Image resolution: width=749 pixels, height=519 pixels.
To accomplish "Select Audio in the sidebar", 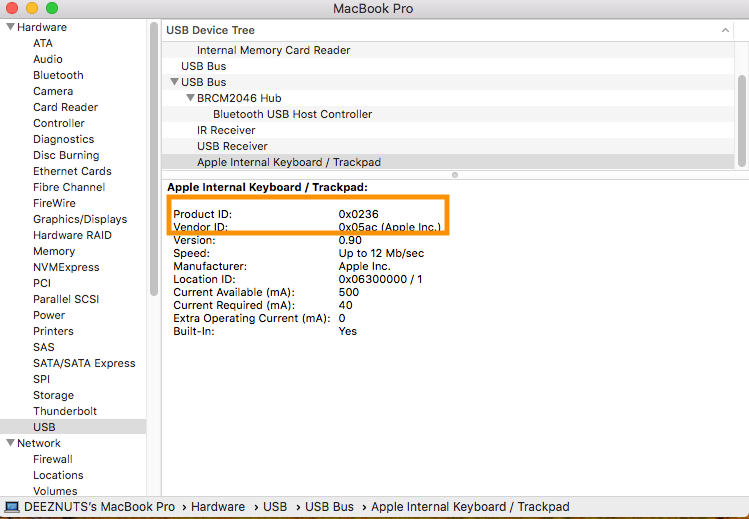I will click(x=48, y=59).
